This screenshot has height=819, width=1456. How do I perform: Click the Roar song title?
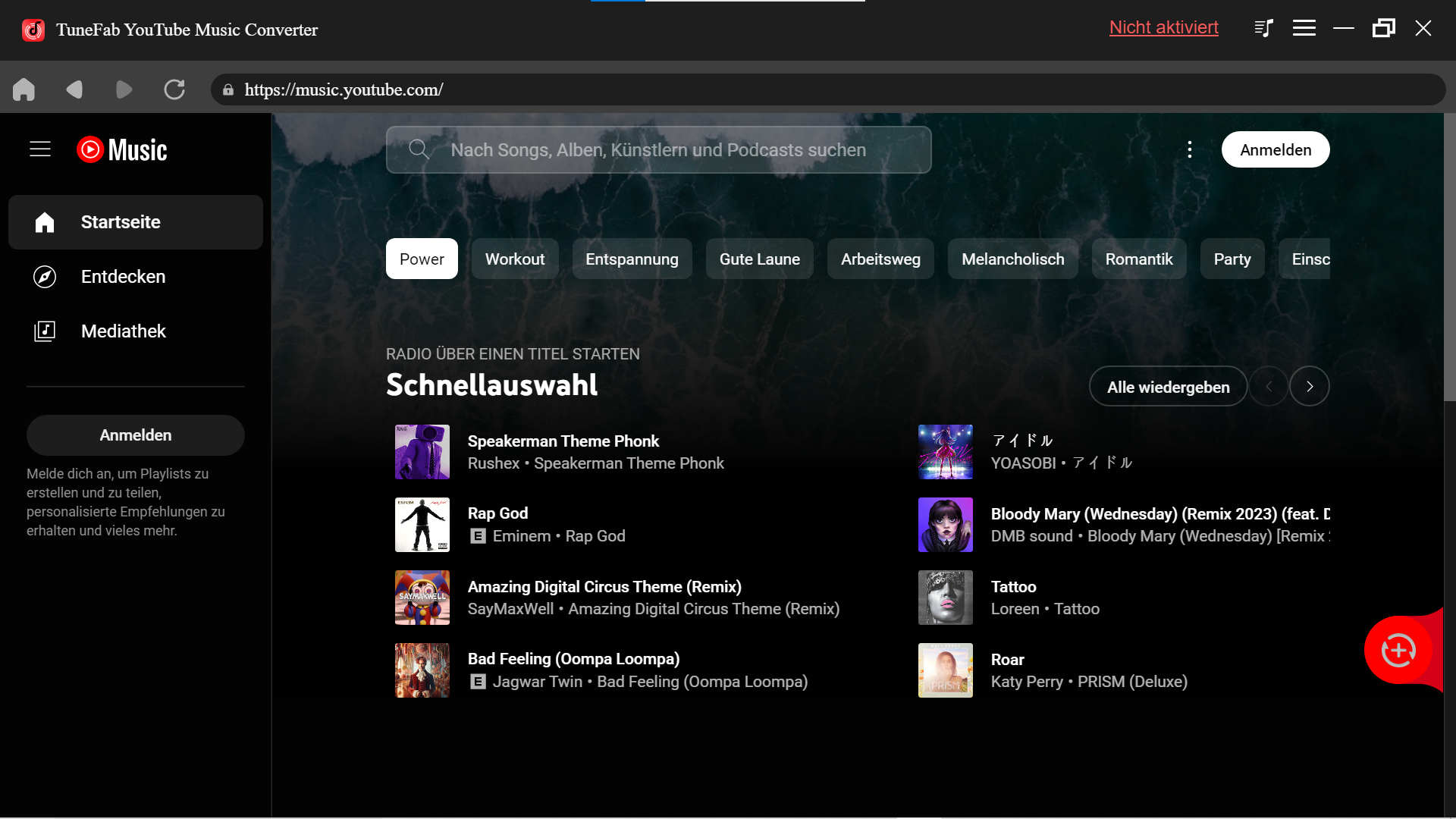1007,660
